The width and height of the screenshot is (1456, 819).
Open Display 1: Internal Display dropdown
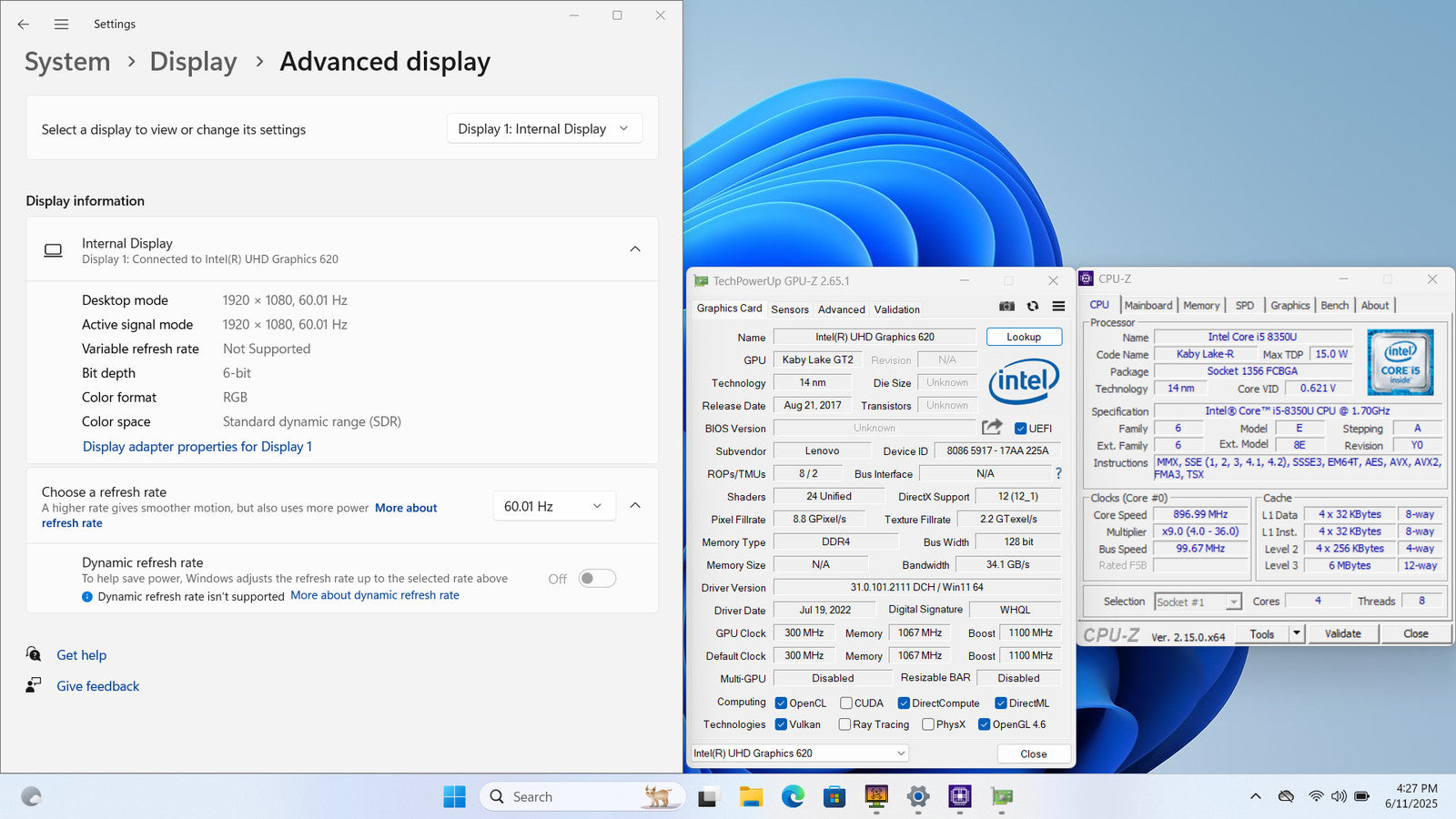[544, 128]
